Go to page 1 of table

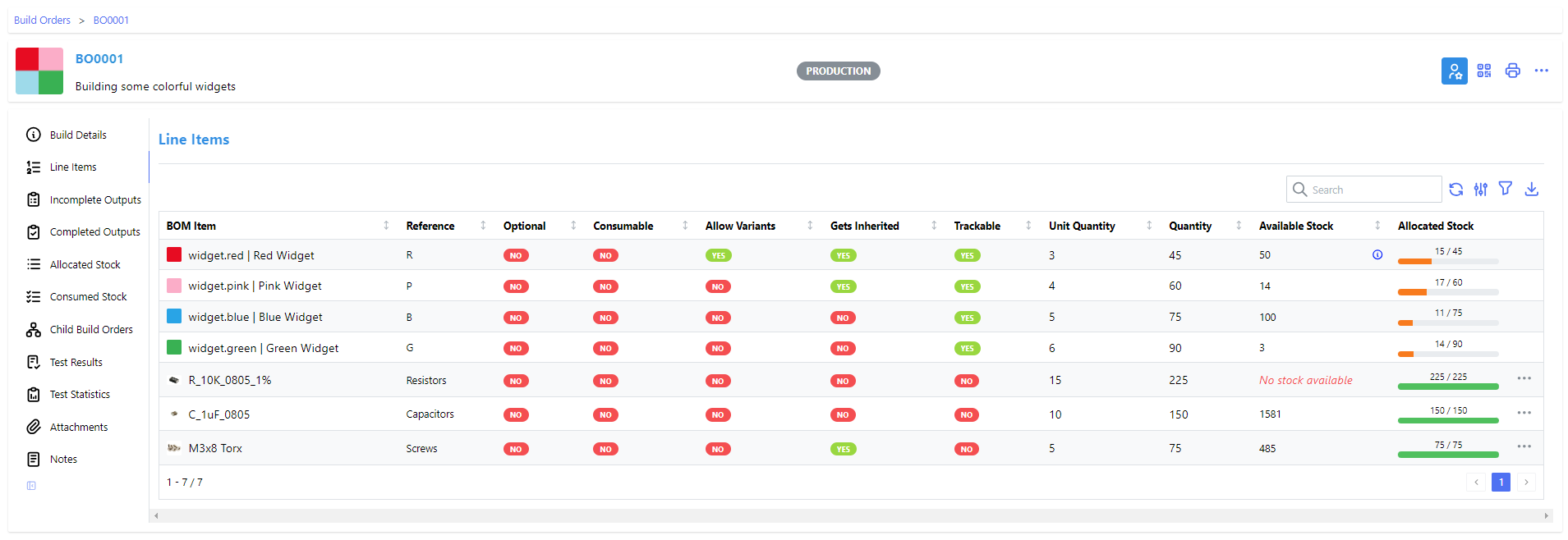1501,483
